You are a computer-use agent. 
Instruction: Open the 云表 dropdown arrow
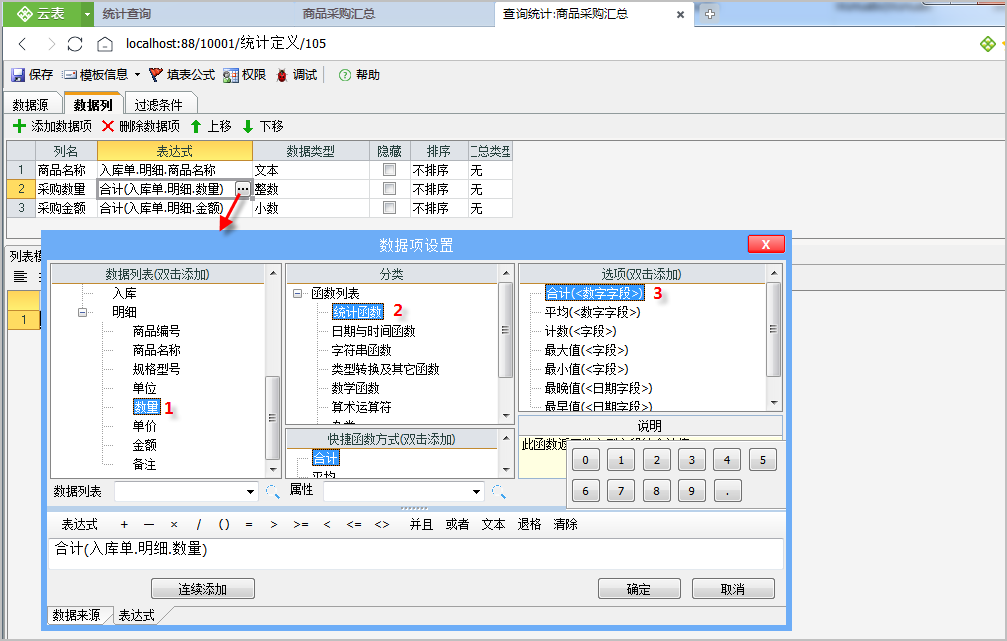point(87,13)
